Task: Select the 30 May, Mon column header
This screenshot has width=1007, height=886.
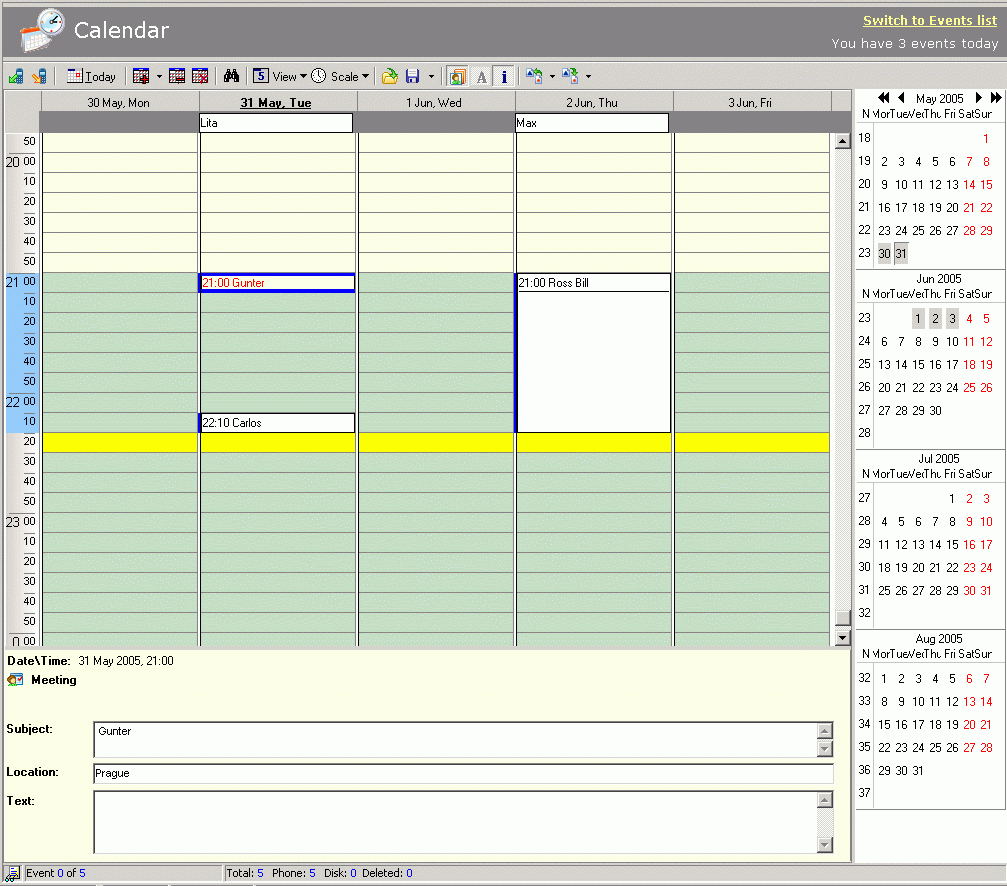Action: (x=119, y=102)
